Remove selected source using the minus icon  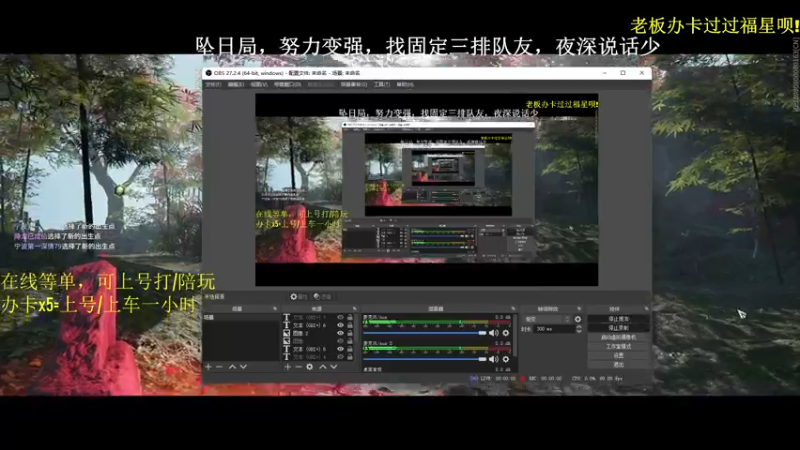coord(298,367)
